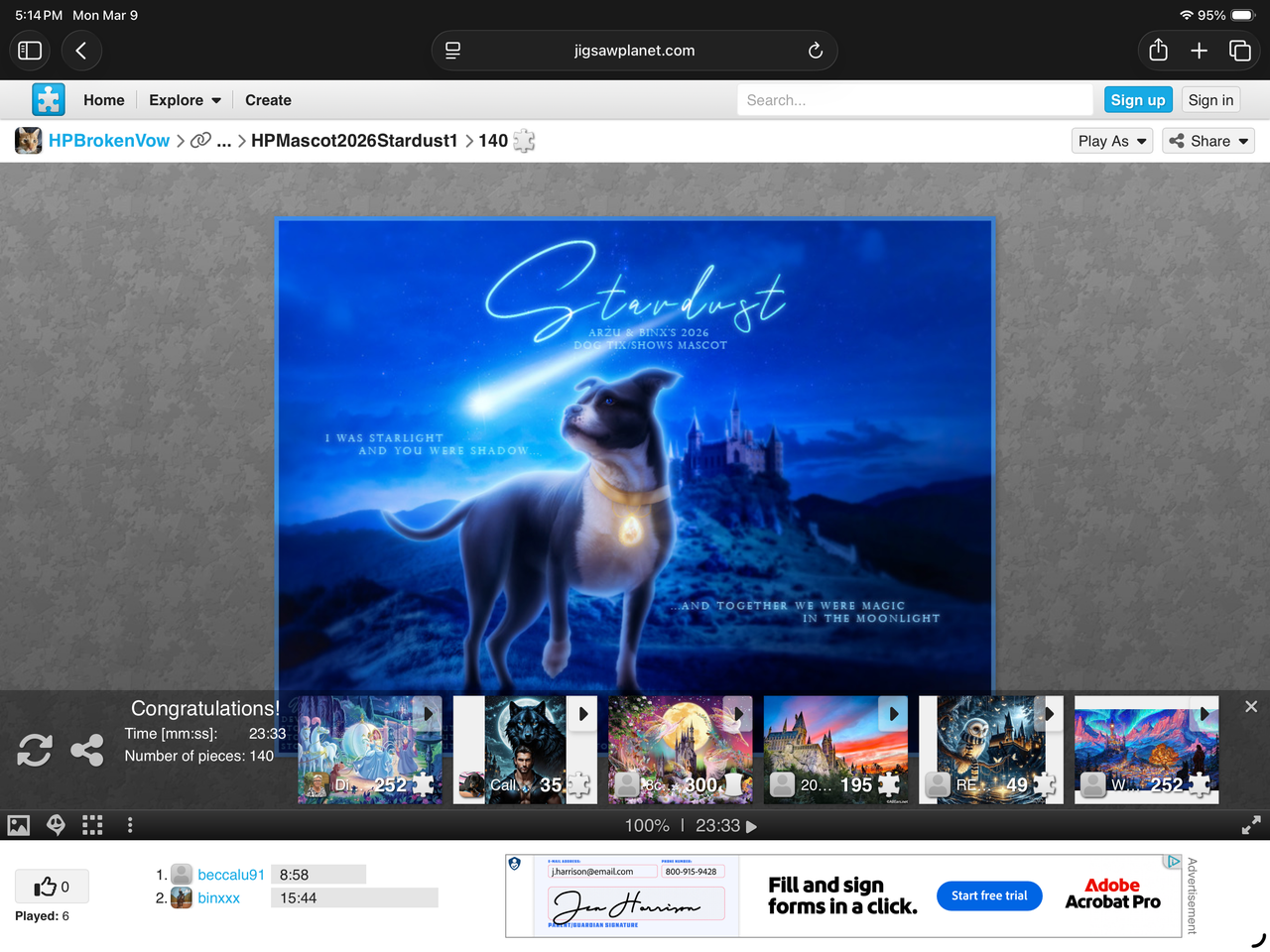Play the 195-piece sunset castle puzzle thumbnail
1270x952 pixels.
click(835, 750)
